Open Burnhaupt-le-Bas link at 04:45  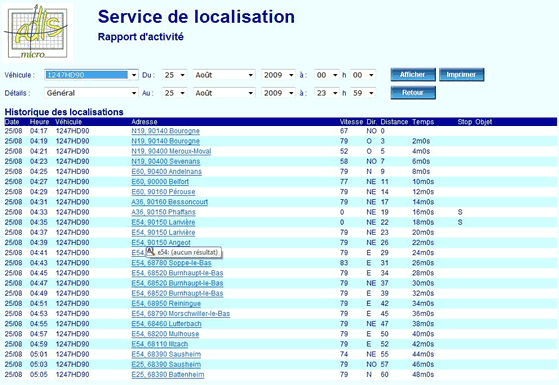[177, 273]
